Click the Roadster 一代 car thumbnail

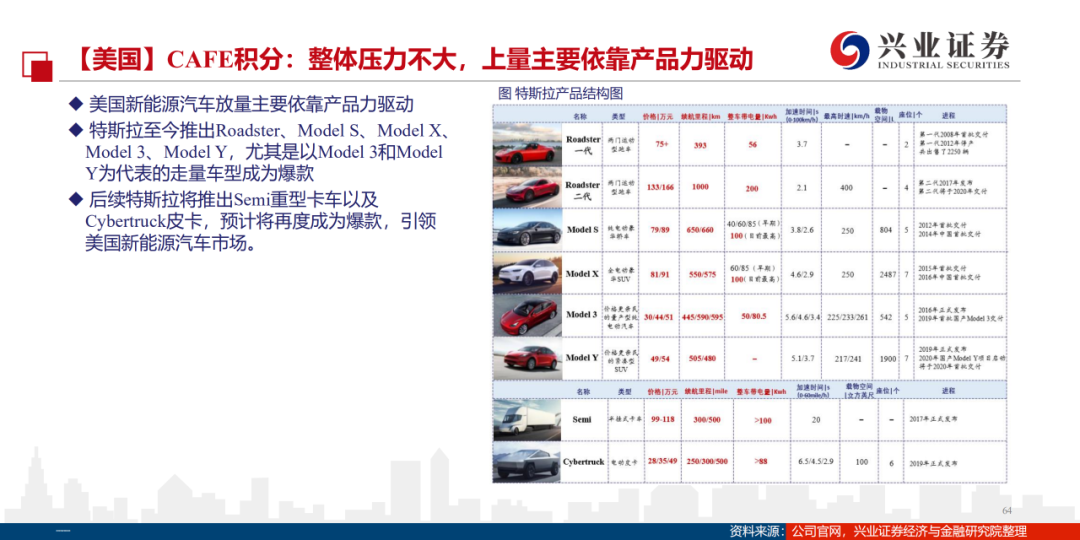pos(527,143)
